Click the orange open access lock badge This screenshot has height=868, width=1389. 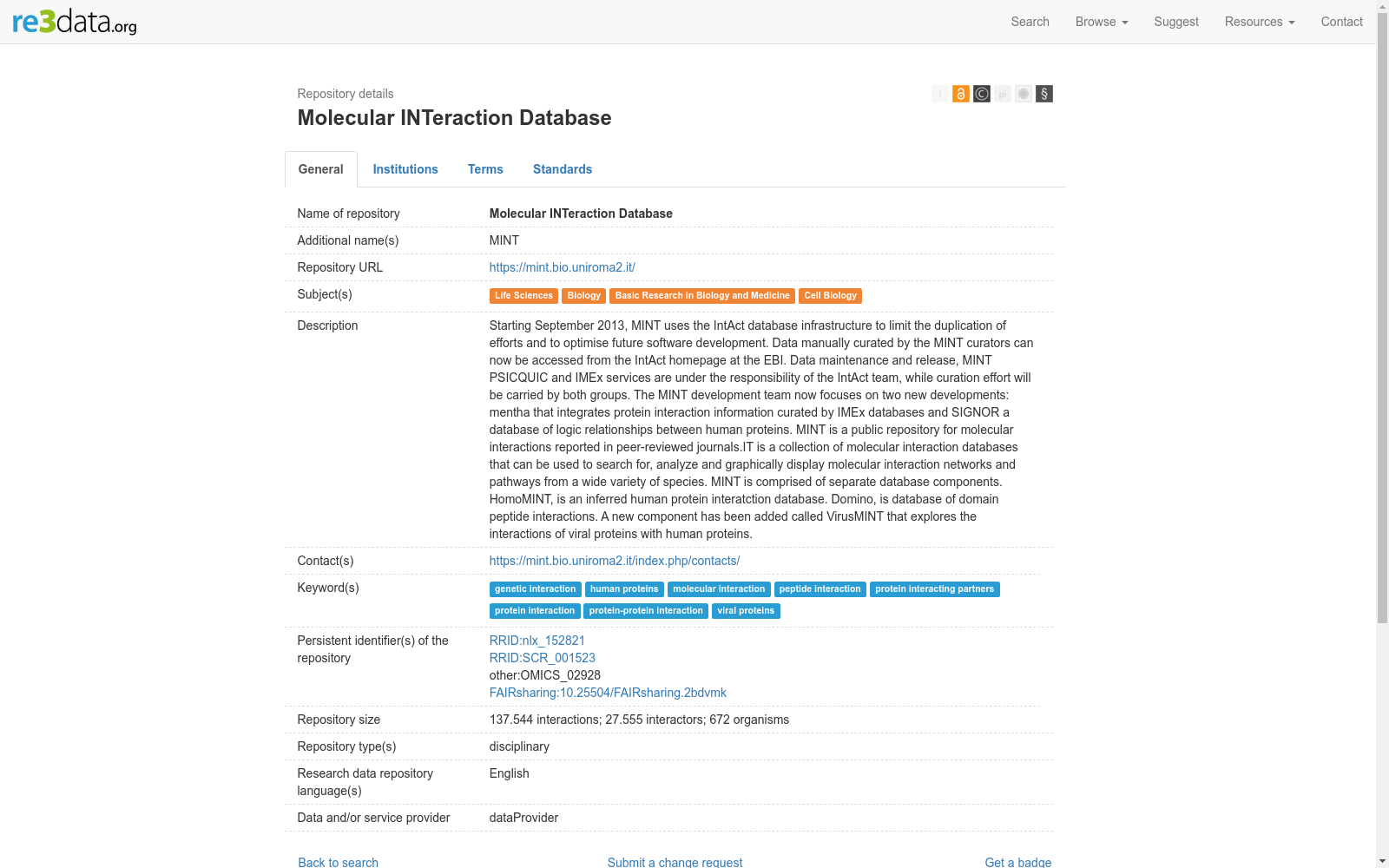961,94
